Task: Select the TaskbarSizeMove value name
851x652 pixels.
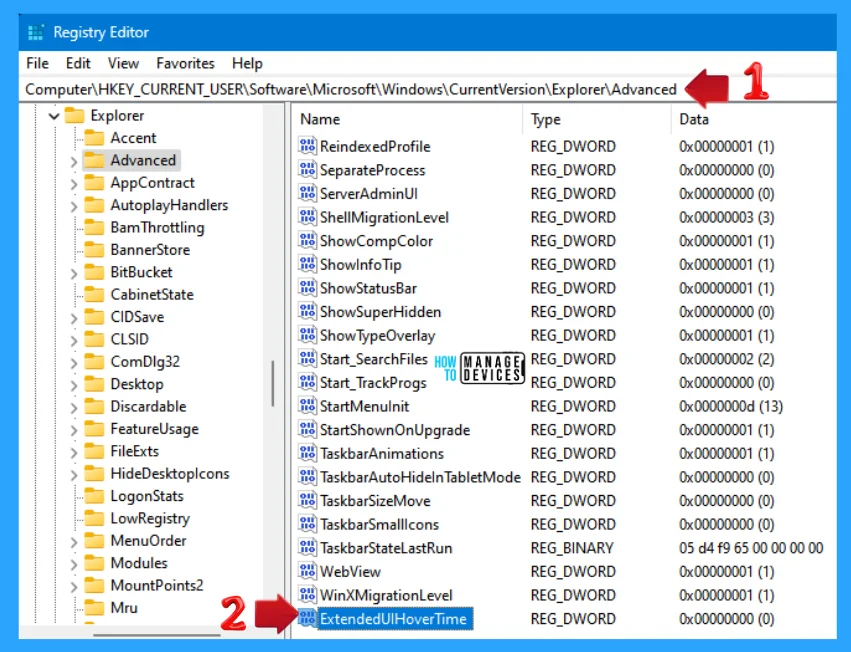Action: (x=375, y=501)
